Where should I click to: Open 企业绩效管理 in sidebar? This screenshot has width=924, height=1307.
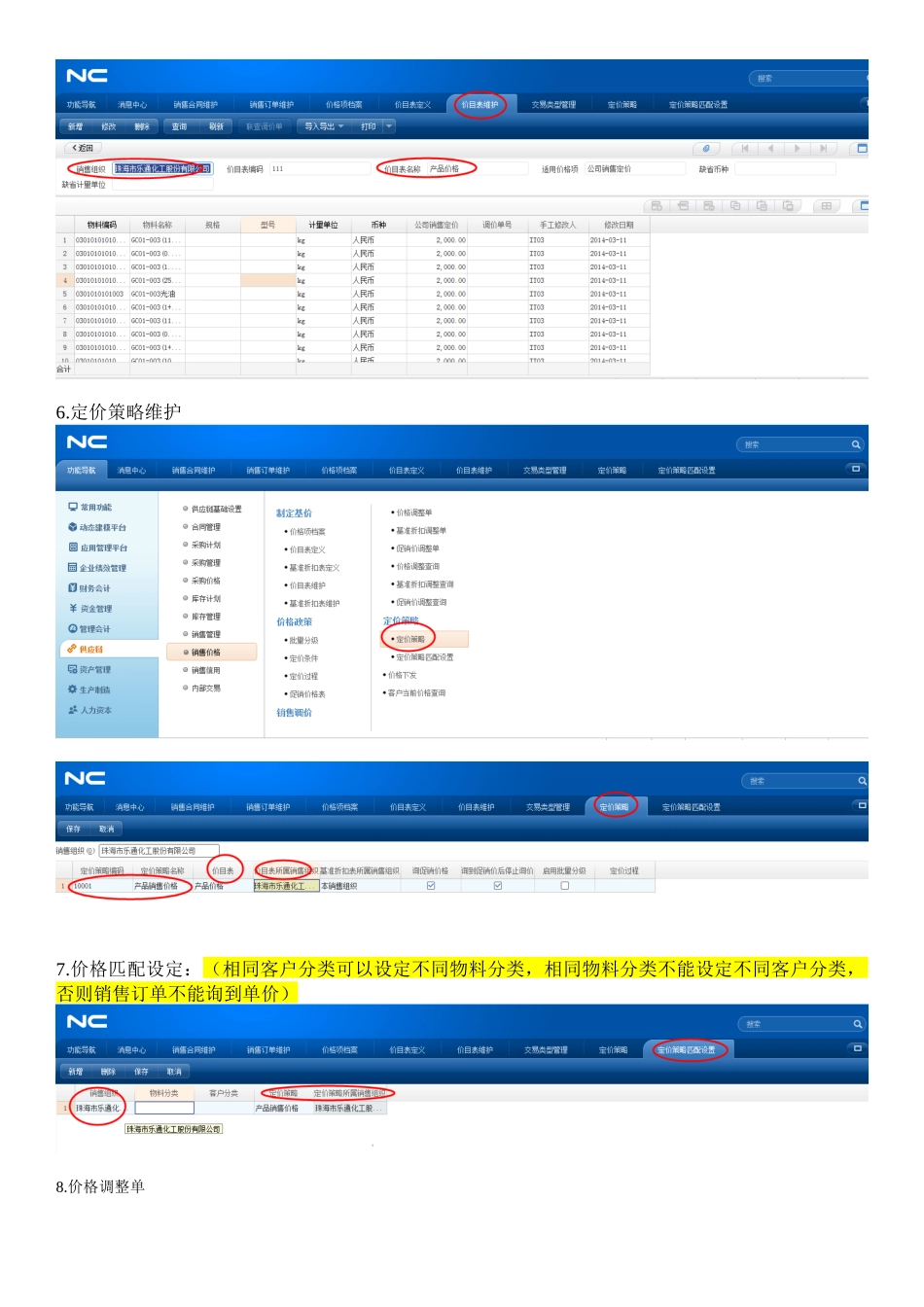pyautogui.click(x=96, y=568)
